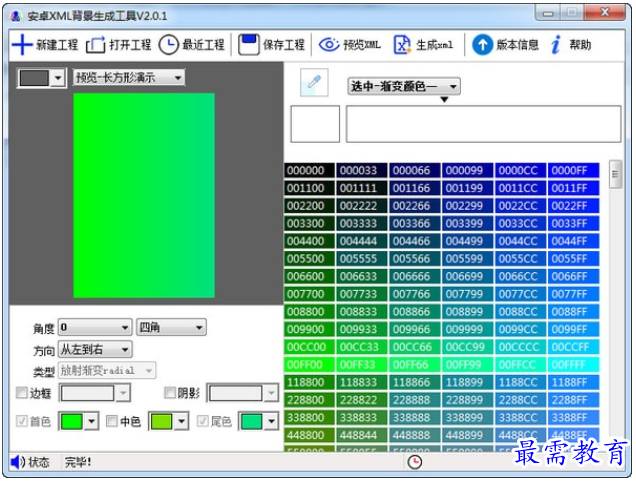Click the wide color value field
The width and height of the screenshot is (636, 484).
pyautogui.click(x=483, y=124)
